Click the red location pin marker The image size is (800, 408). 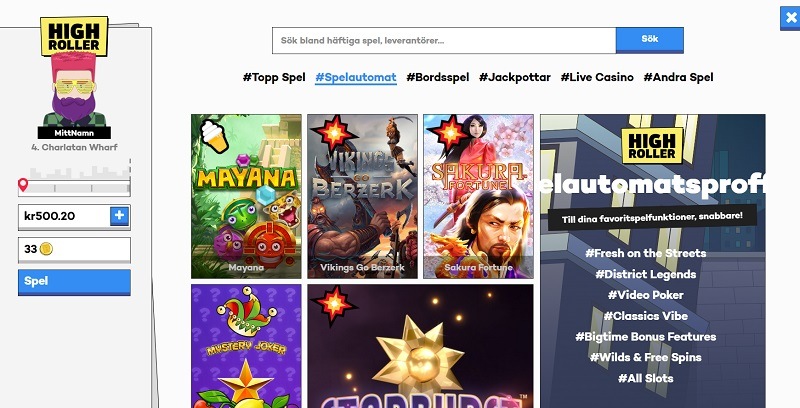tap(23, 185)
